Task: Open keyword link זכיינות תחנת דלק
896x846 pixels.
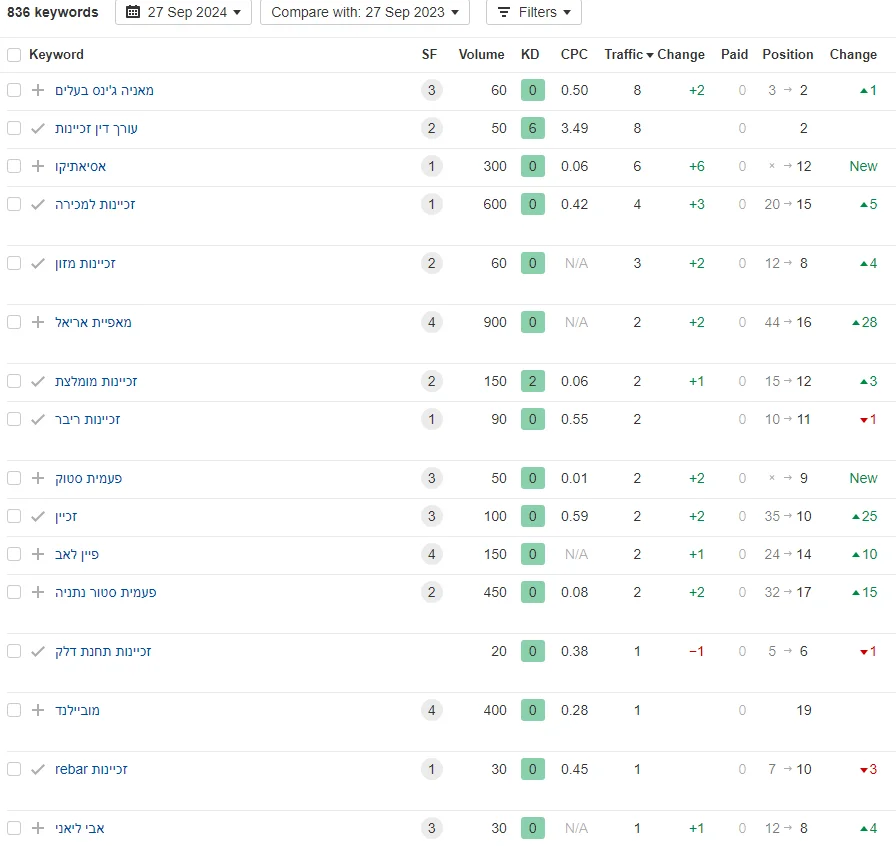Action: coord(103,652)
